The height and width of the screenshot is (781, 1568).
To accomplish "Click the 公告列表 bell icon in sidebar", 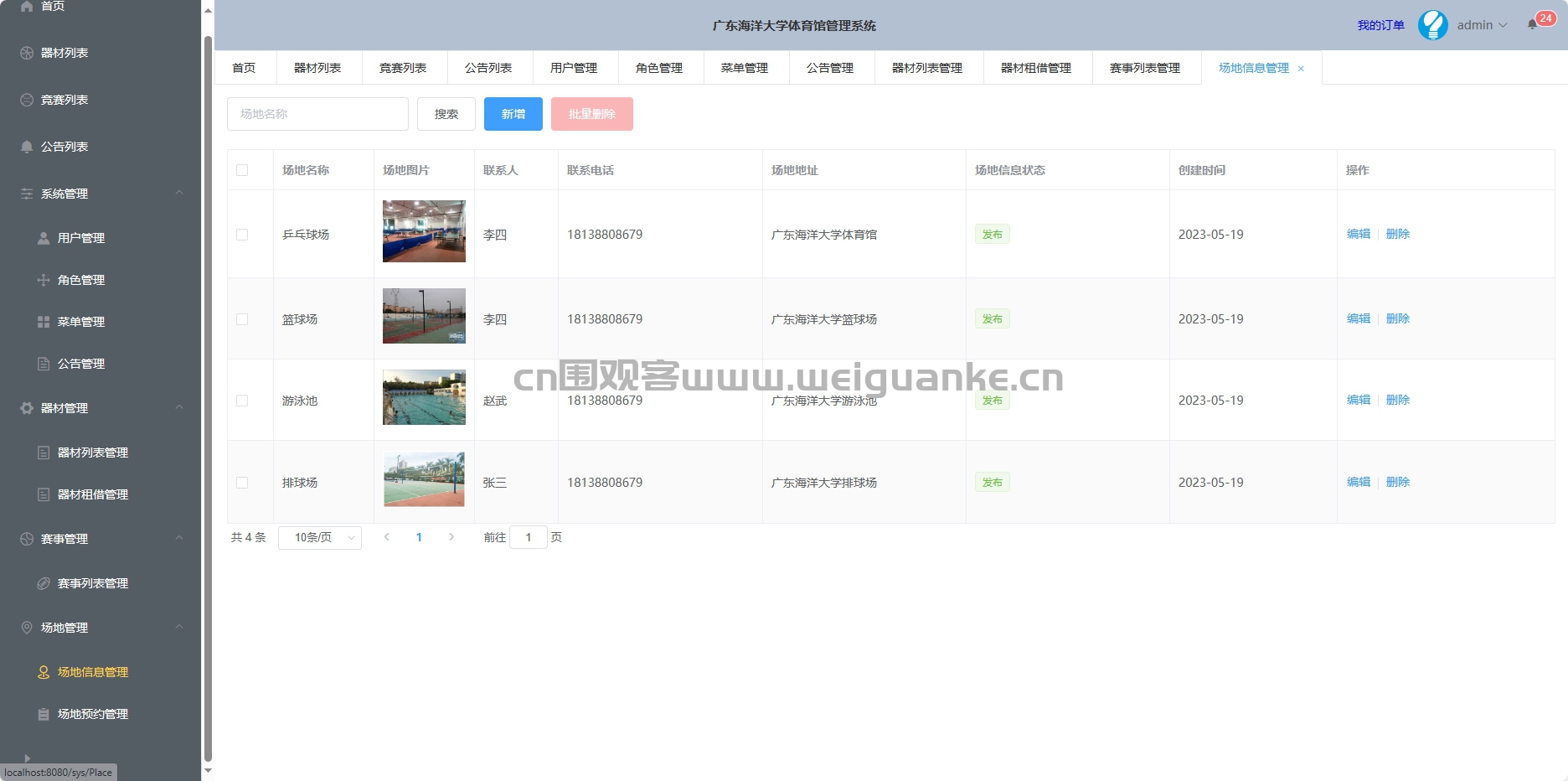I will pyautogui.click(x=27, y=147).
